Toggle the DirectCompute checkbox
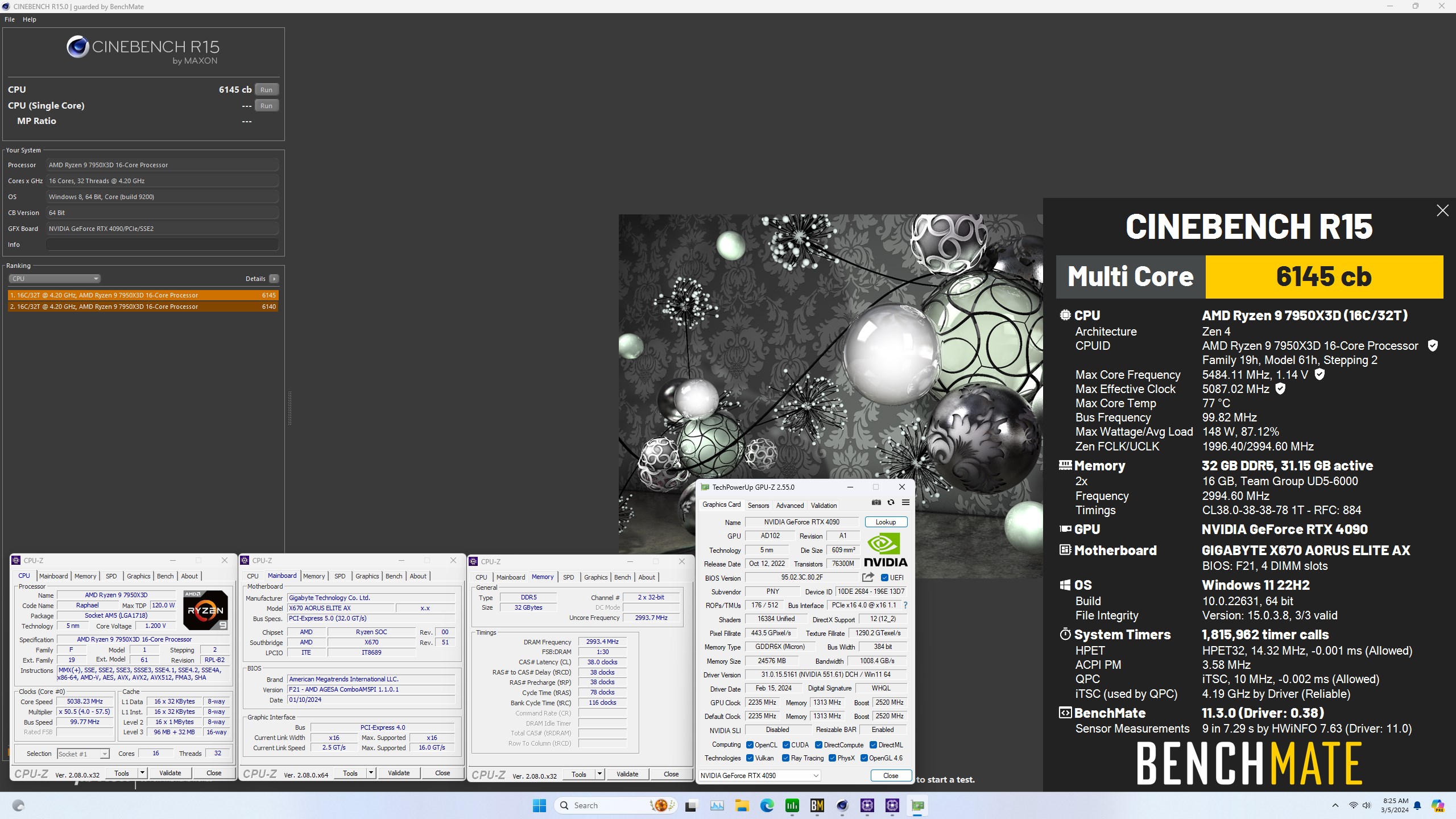Image resolution: width=1456 pixels, height=819 pixels. coord(818,744)
